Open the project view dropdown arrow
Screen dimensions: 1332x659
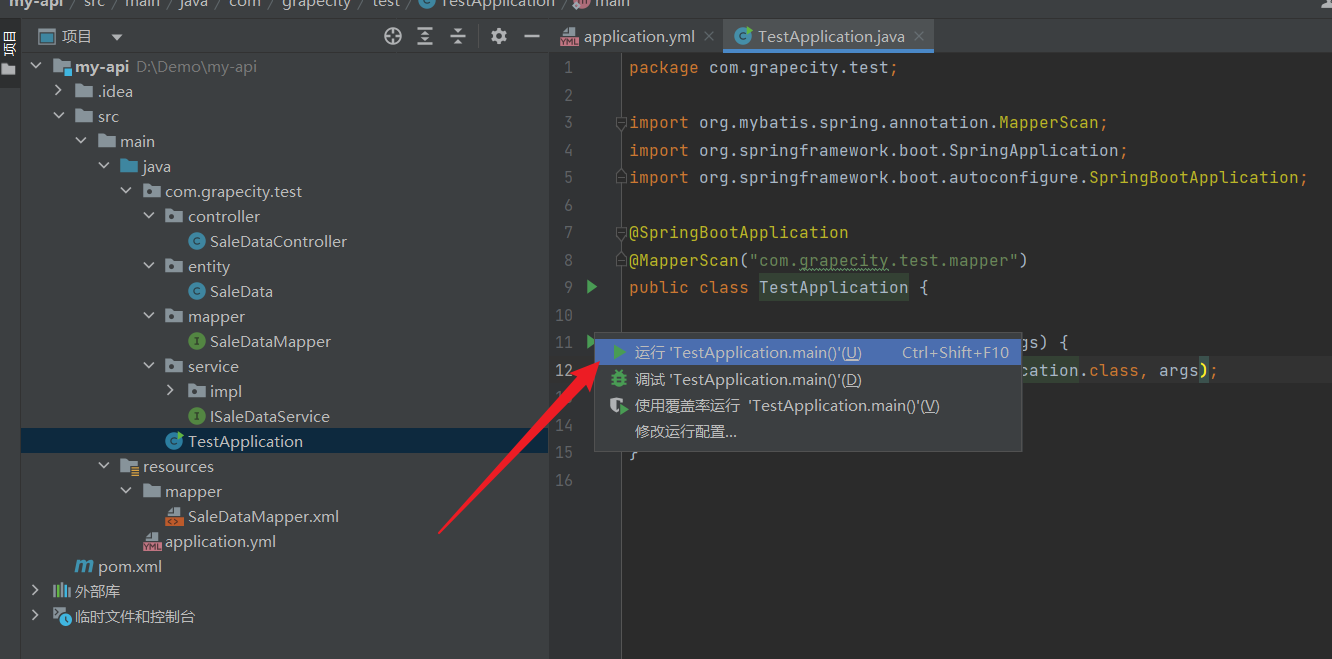117,37
